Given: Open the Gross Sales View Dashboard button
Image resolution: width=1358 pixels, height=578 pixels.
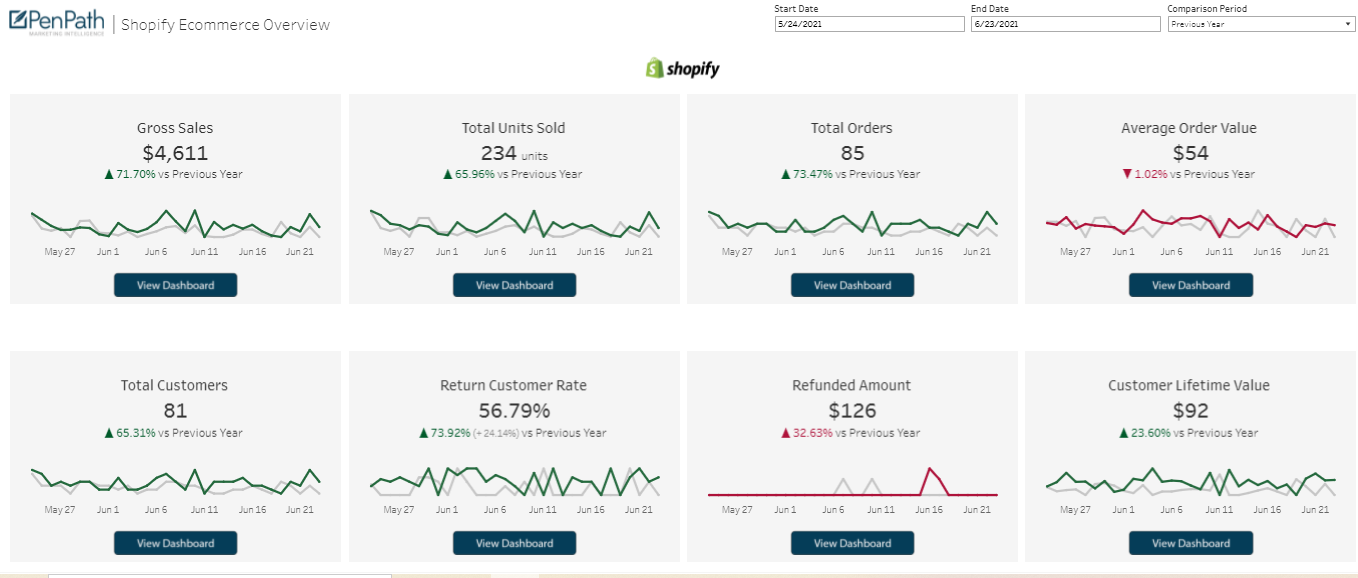Looking at the screenshot, I should click(175, 285).
